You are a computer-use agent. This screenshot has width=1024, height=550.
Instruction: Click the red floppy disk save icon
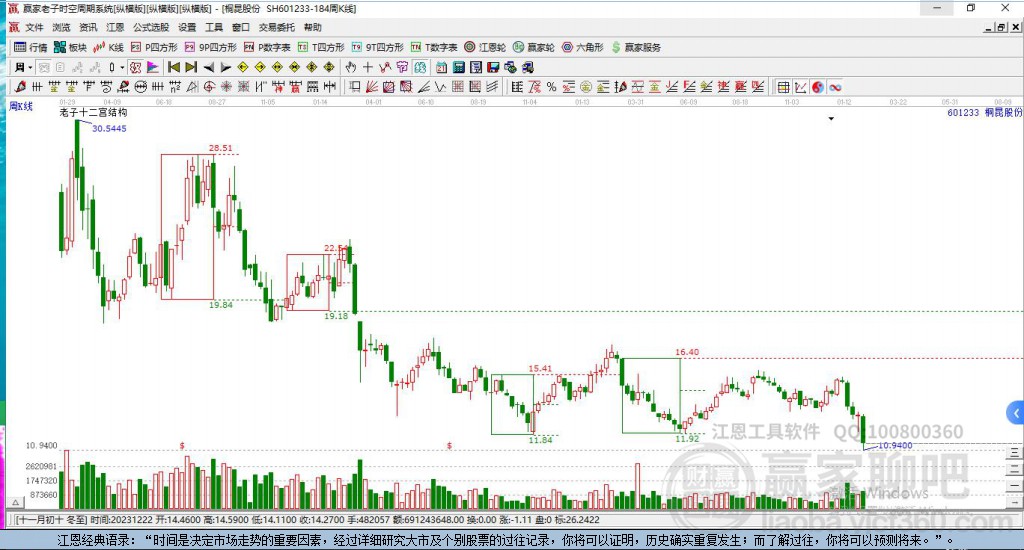tap(493, 67)
